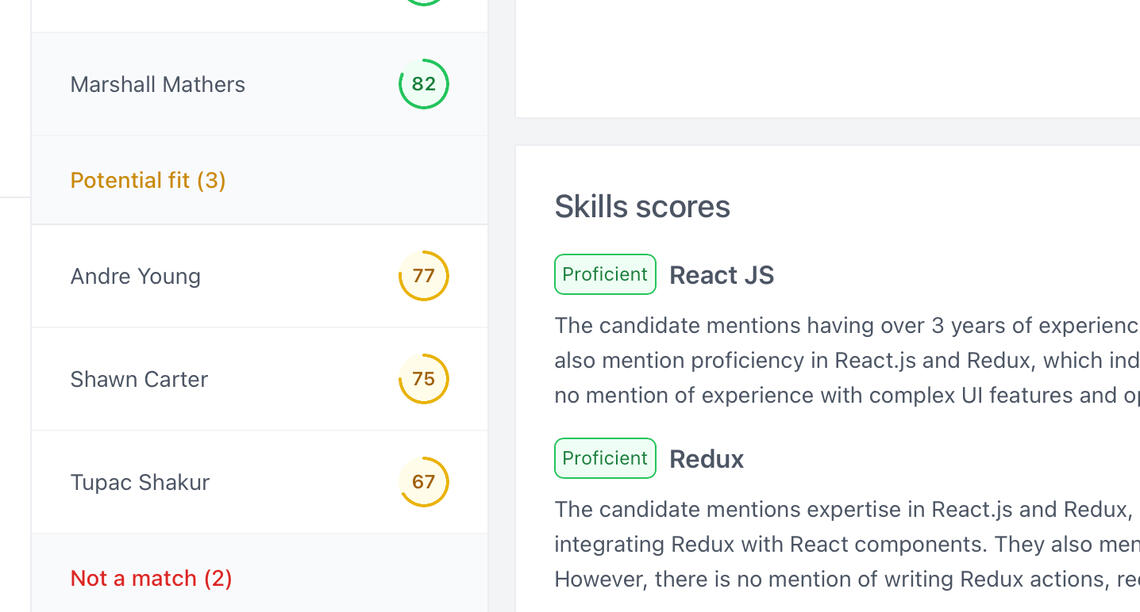Click the Redux skill title
1140x612 pixels.
coord(707,459)
